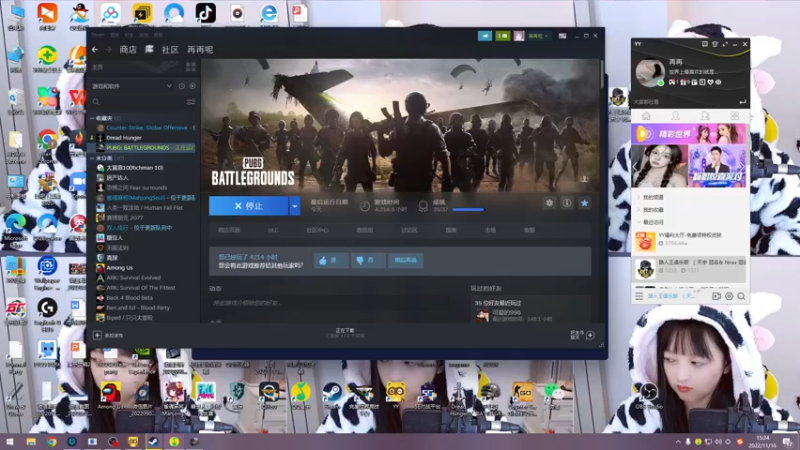This screenshot has height=450, width=800.
Task: Click the ready-to-play filter icon in sidebar
Action: pos(192,86)
